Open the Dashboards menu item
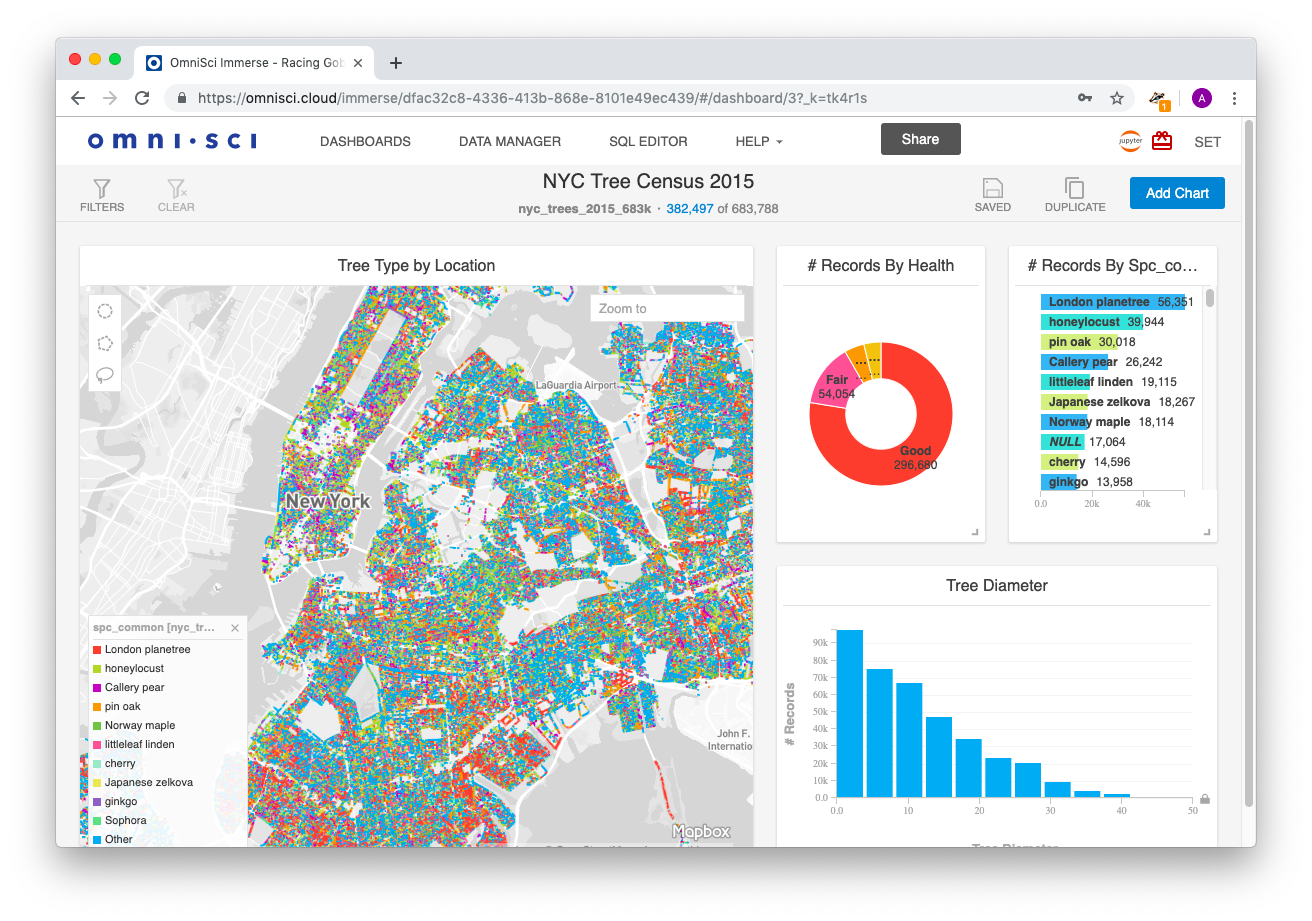Screen dimensions: 1312x921 [x=365, y=141]
